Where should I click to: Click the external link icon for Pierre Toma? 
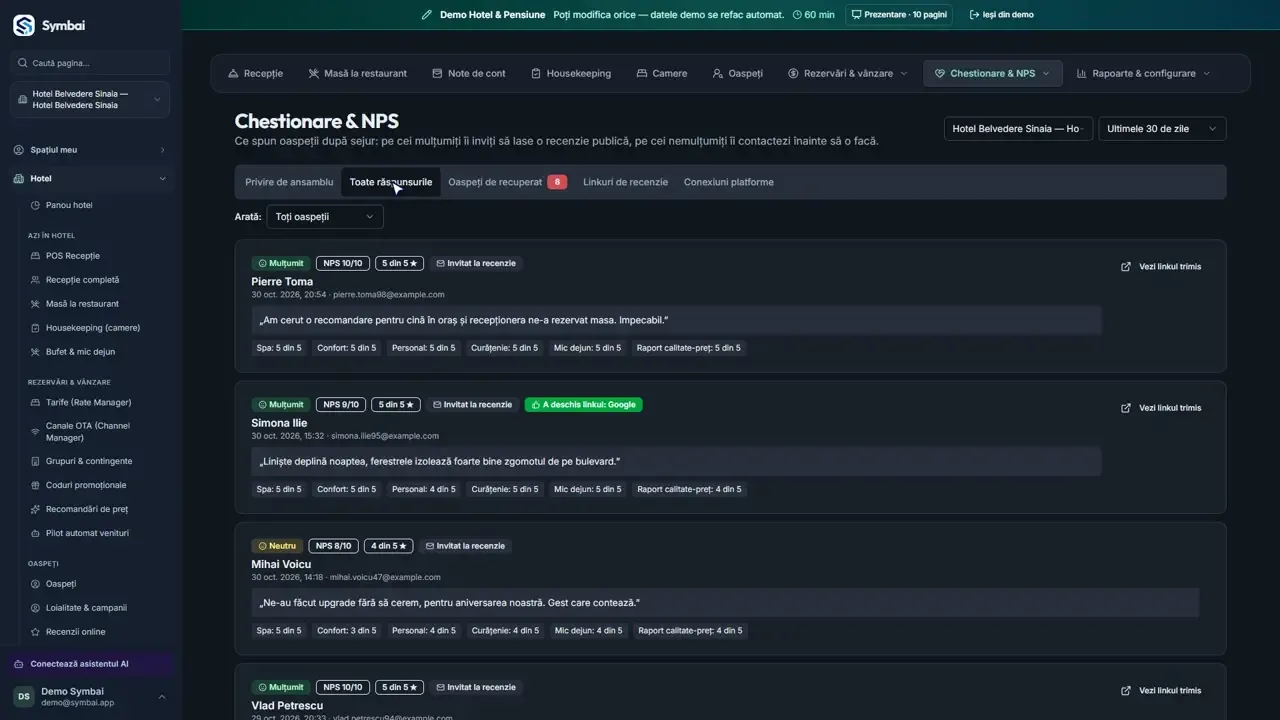coord(1126,267)
